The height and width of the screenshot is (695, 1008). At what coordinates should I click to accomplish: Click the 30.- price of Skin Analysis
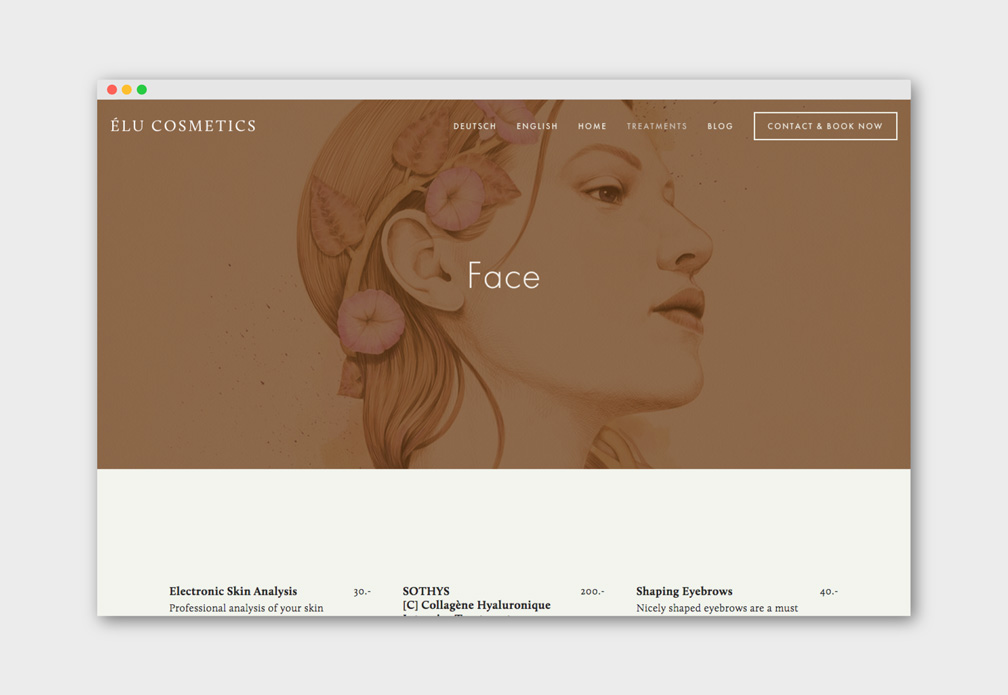(x=362, y=591)
